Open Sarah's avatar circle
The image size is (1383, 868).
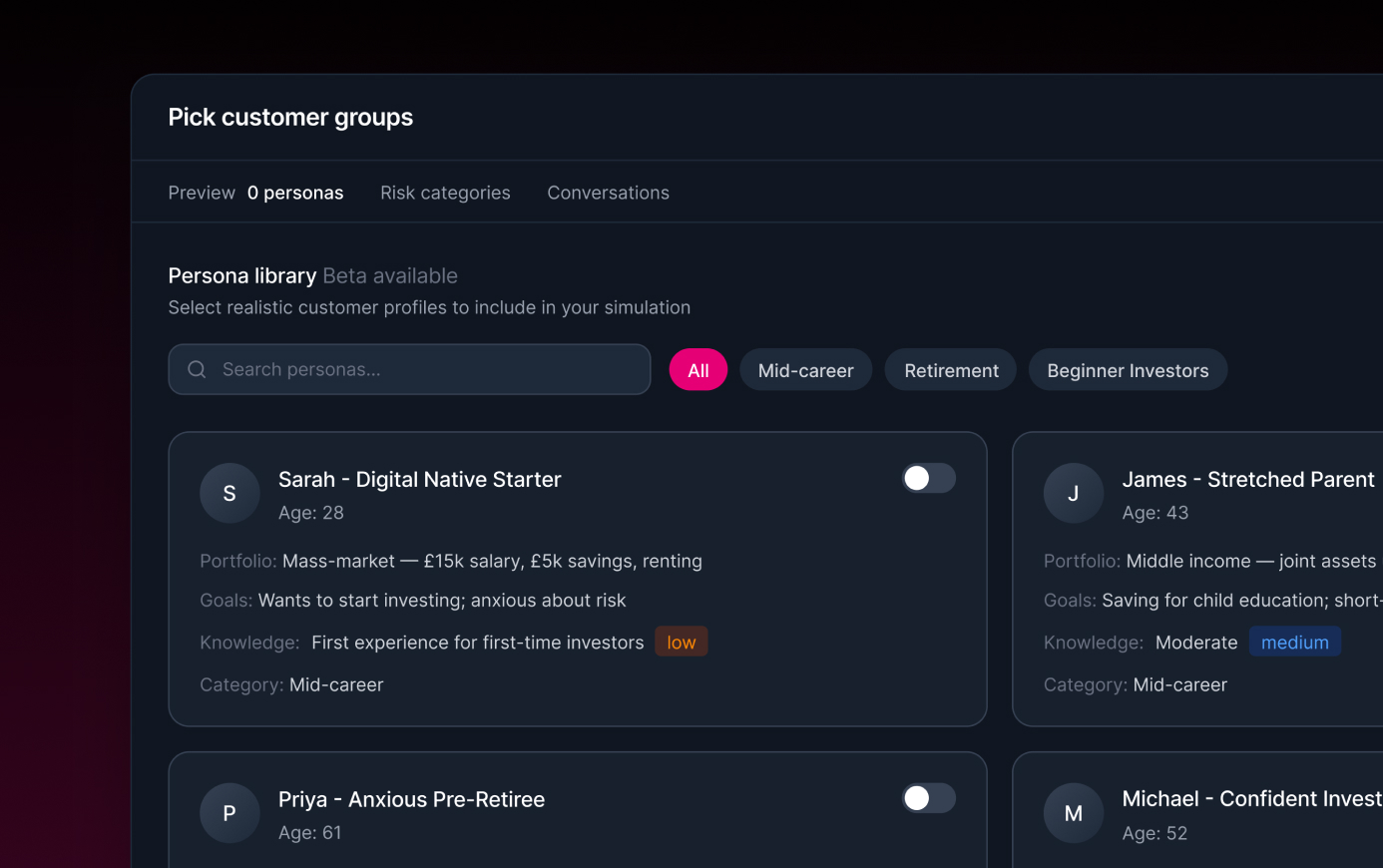(230, 493)
